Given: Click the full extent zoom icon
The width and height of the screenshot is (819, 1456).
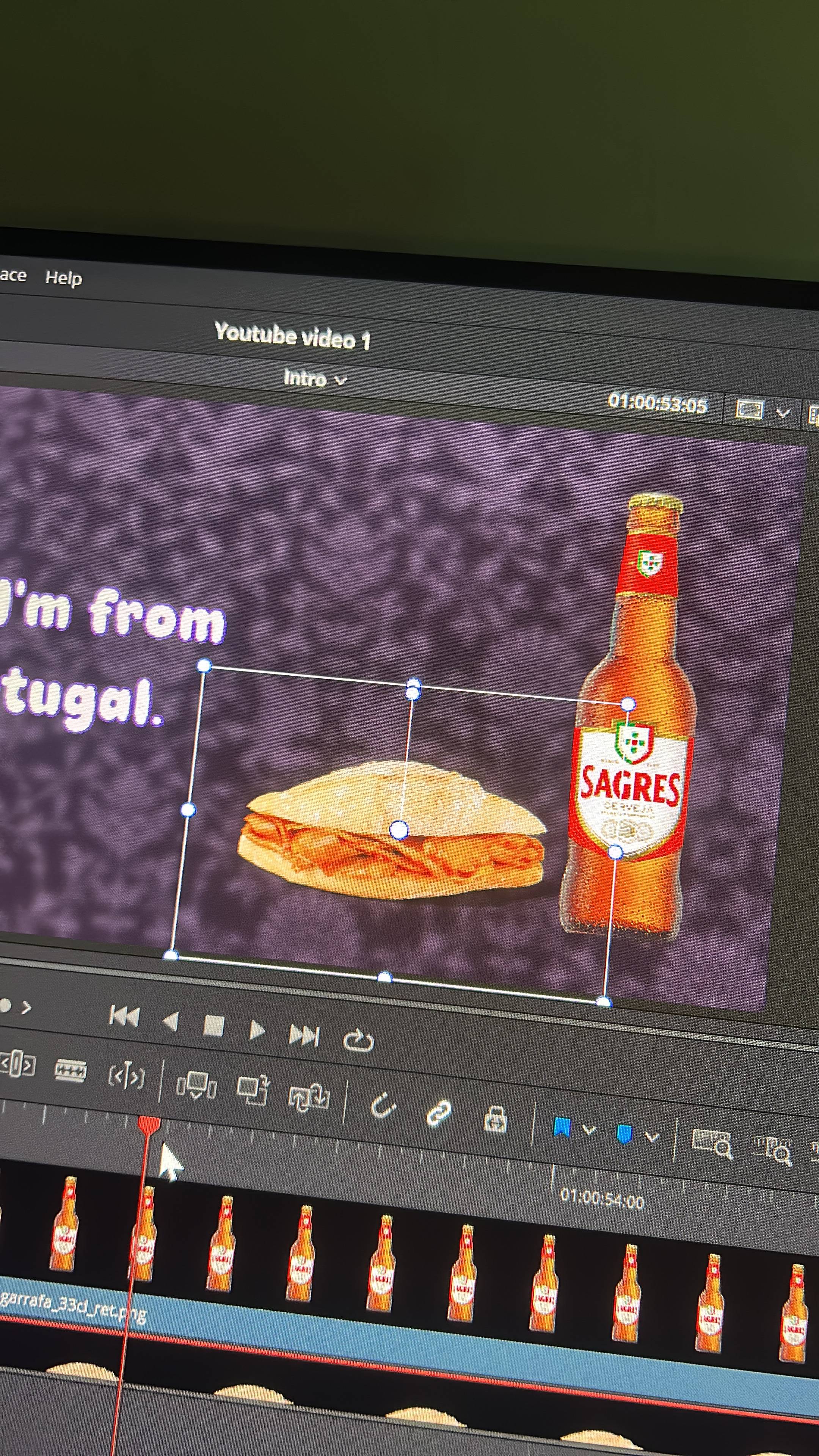Looking at the screenshot, I should [x=712, y=1144].
